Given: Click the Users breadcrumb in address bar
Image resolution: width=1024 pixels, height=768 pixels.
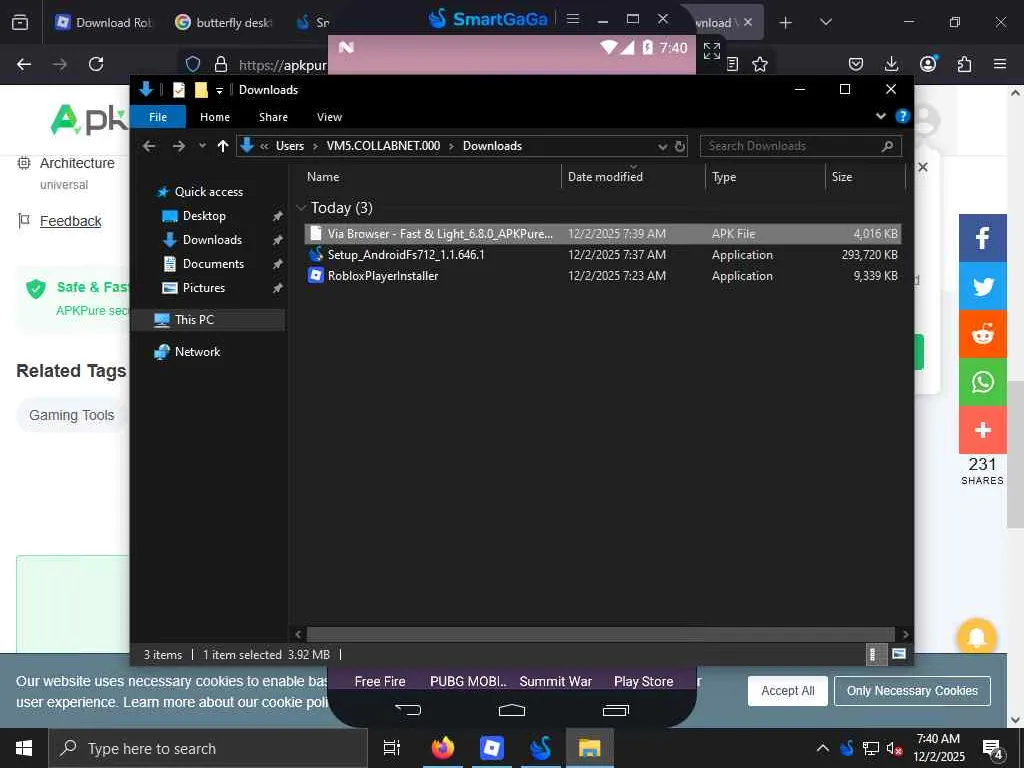Looking at the screenshot, I should pyautogui.click(x=289, y=146).
